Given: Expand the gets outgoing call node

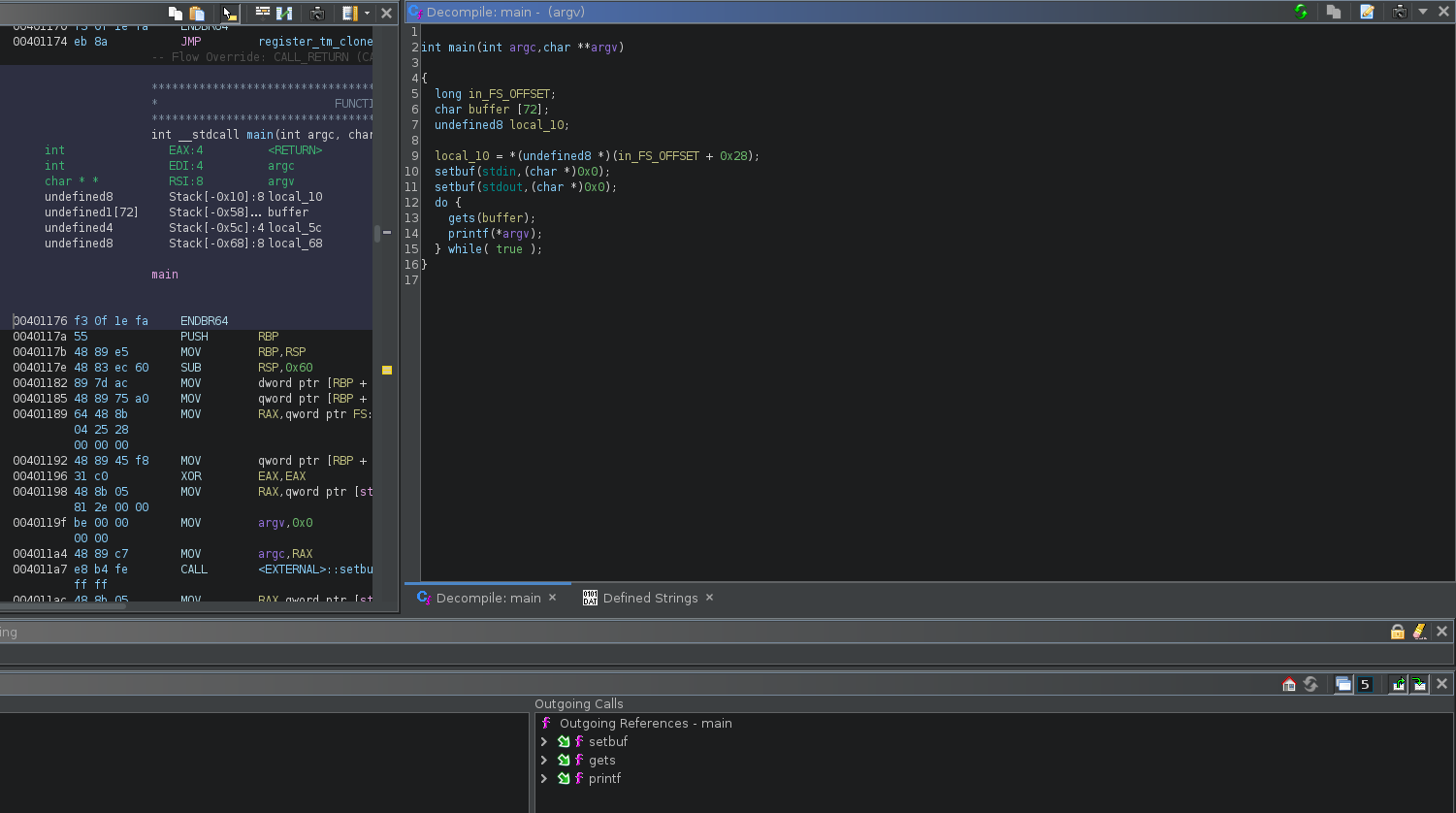Looking at the screenshot, I should [544, 761].
